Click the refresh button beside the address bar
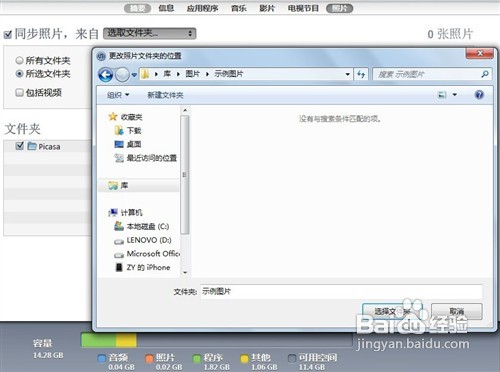This screenshot has height=372, width=500. (361, 74)
